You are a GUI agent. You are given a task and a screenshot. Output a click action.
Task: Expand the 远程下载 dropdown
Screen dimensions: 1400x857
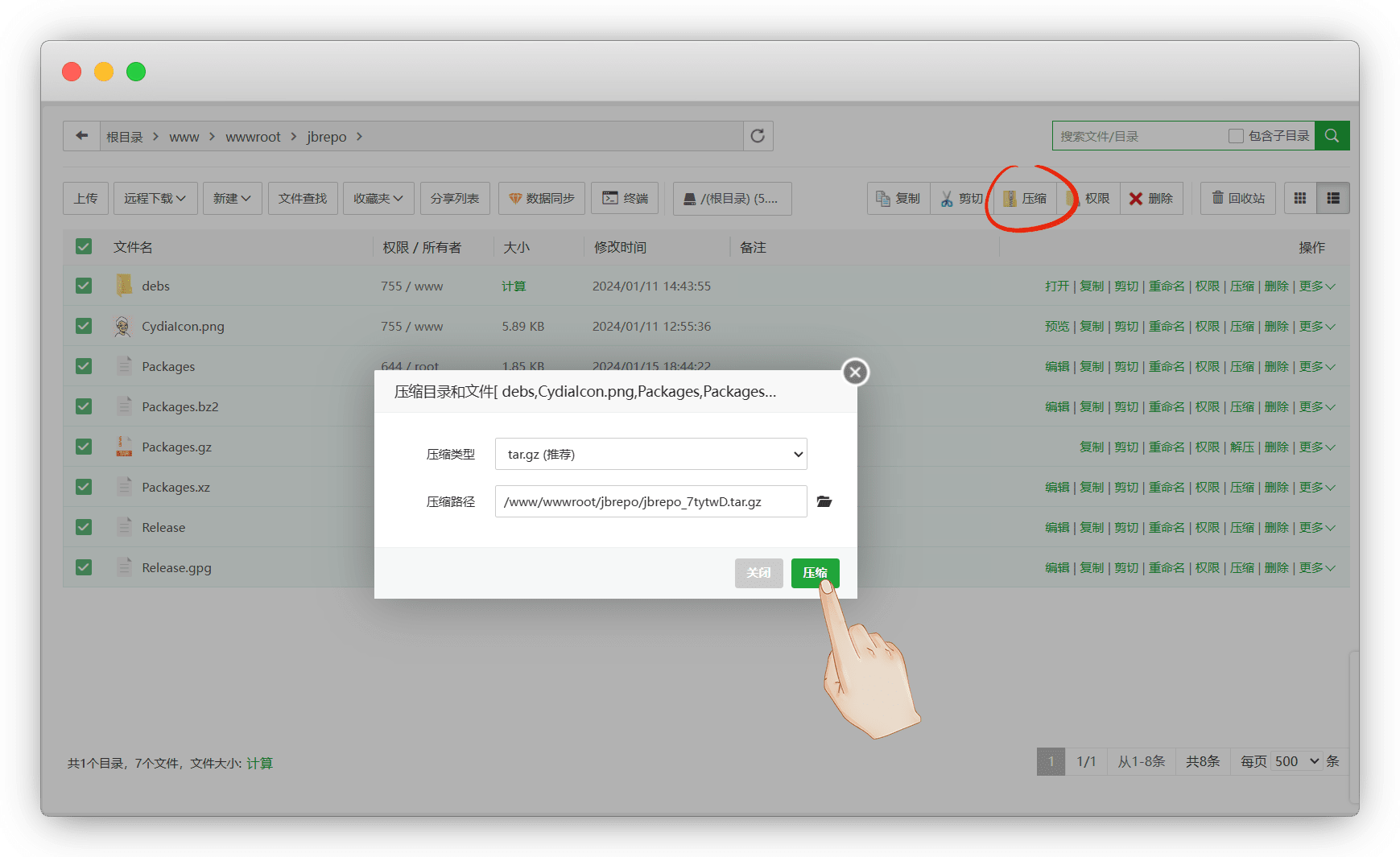point(155,198)
